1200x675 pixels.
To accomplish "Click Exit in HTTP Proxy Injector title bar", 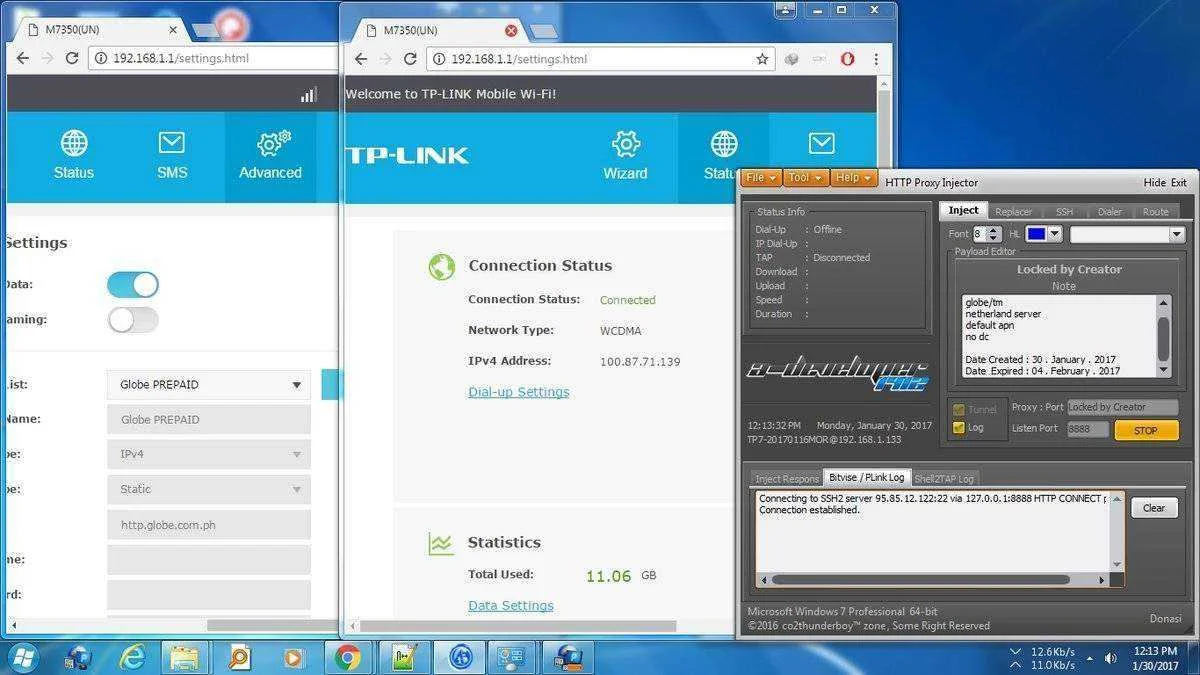I will click(1179, 183).
